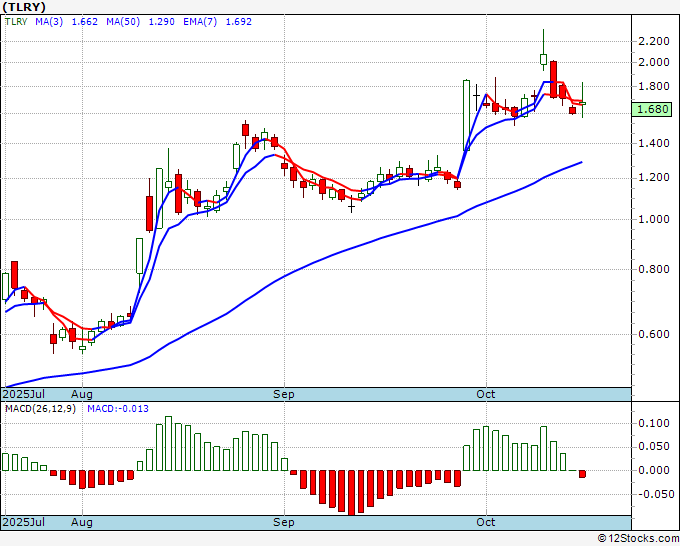Click the Oct label on MACD axis
680x546 pixels.
(485, 522)
